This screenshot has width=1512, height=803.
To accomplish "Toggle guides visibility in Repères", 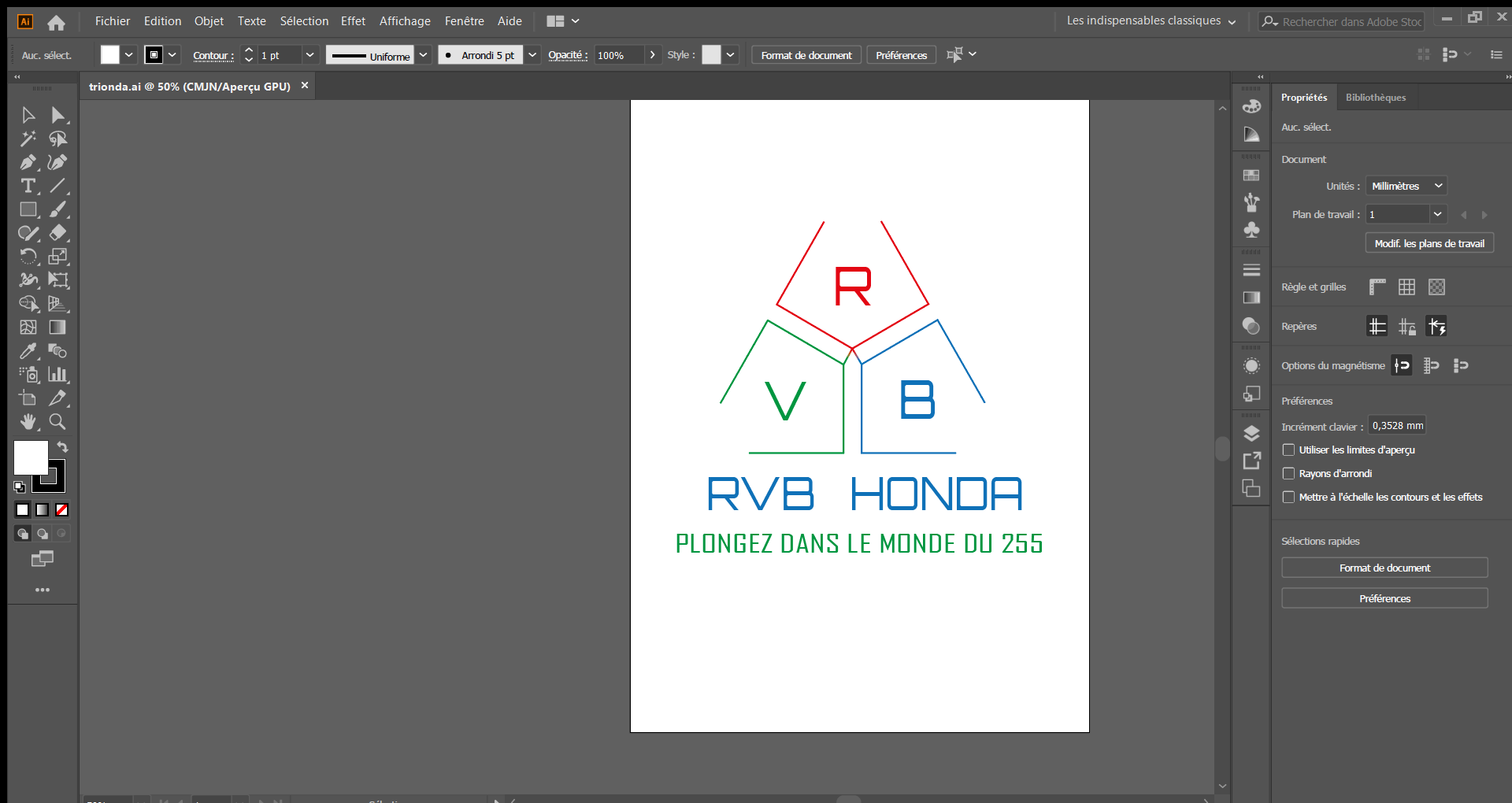I will 1377,327.
